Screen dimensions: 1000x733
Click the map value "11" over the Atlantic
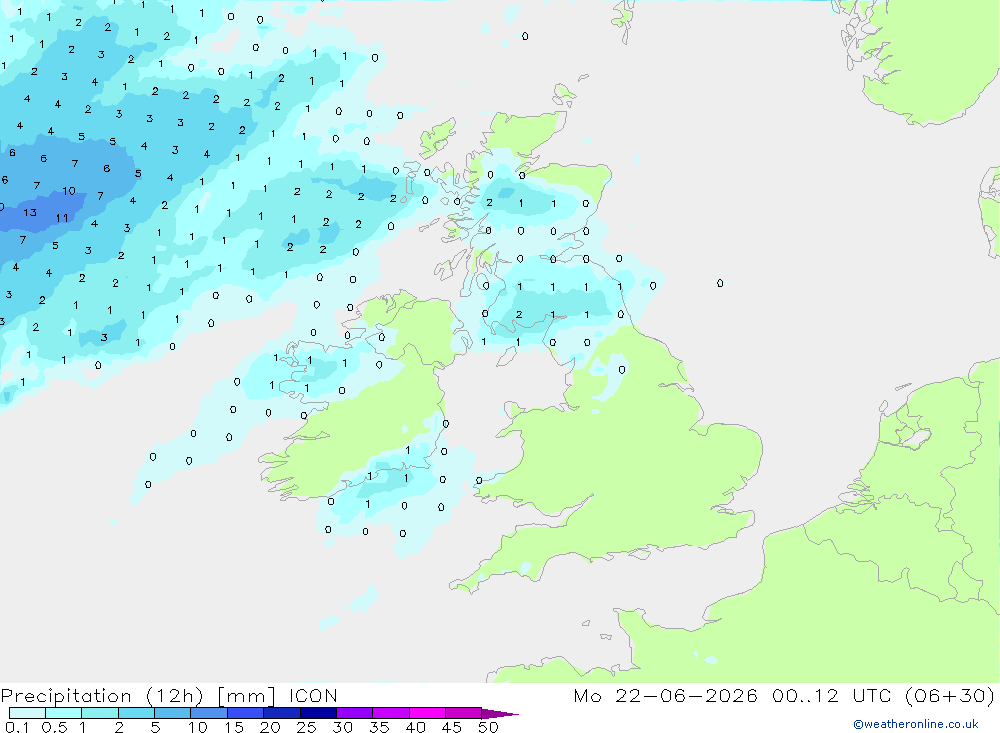62,218
